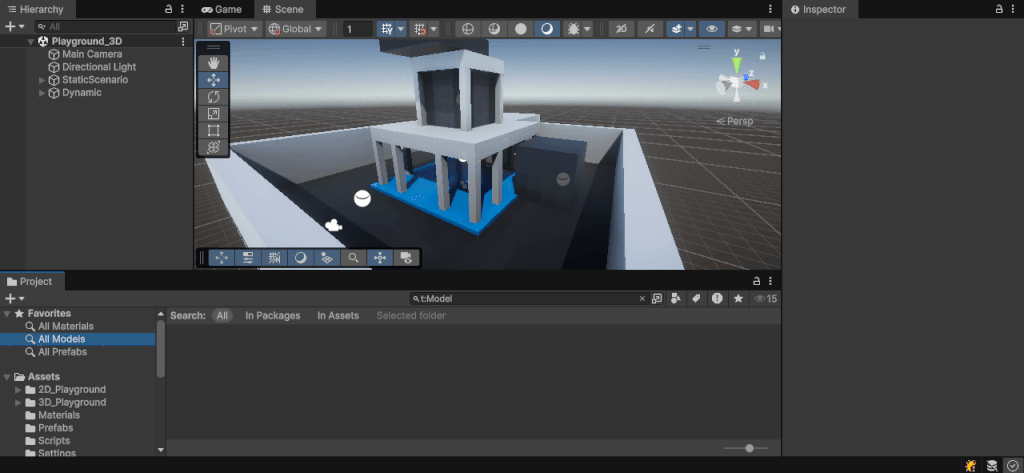The height and width of the screenshot is (473, 1024).
Task: Click the debugger bug icon in status bar
Action: point(971,466)
